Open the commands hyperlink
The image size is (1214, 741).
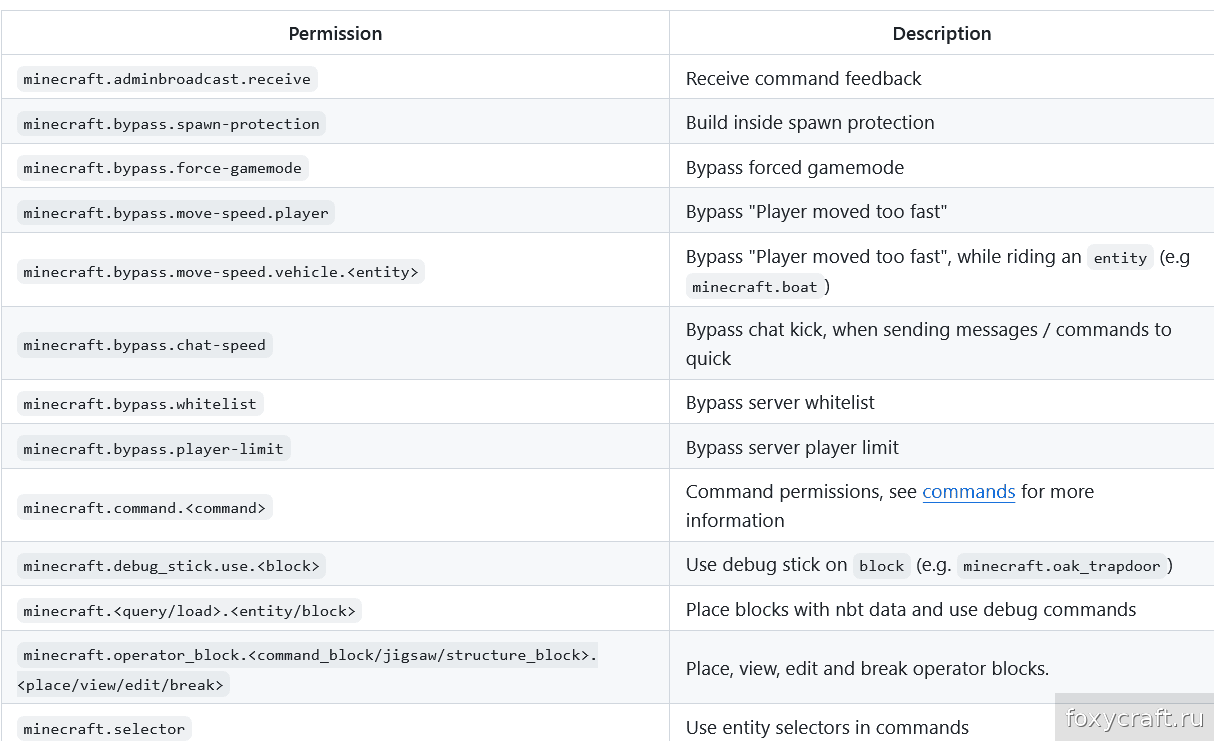[968, 492]
